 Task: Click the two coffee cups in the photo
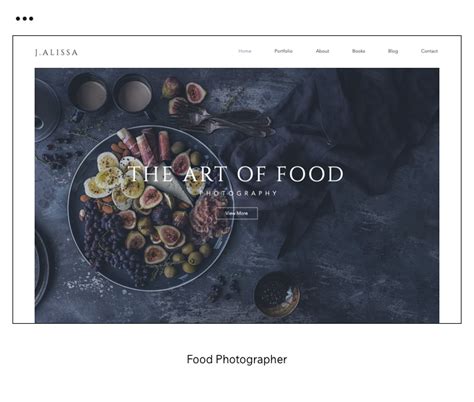110,93
